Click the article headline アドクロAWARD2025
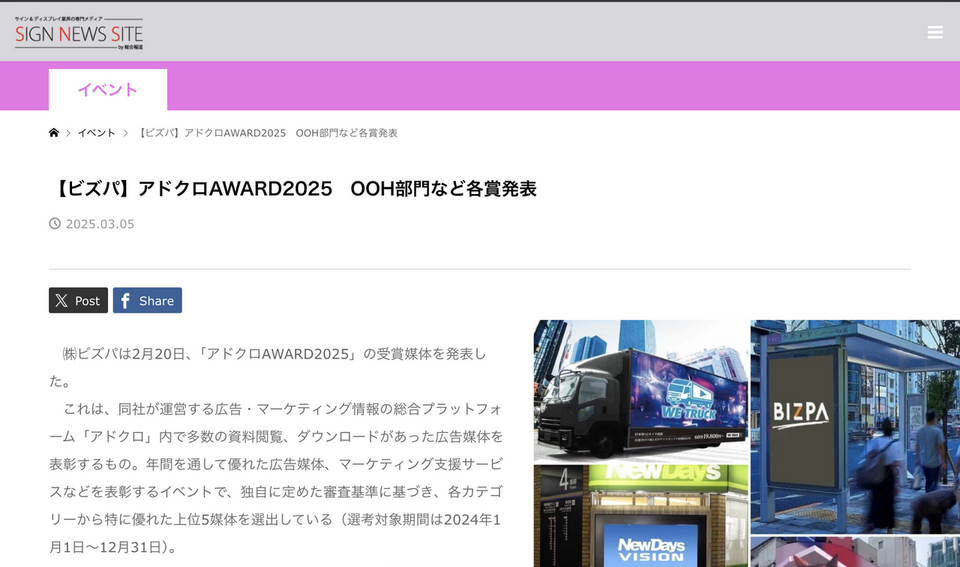960x567 pixels. pyautogui.click(x=293, y=189)
